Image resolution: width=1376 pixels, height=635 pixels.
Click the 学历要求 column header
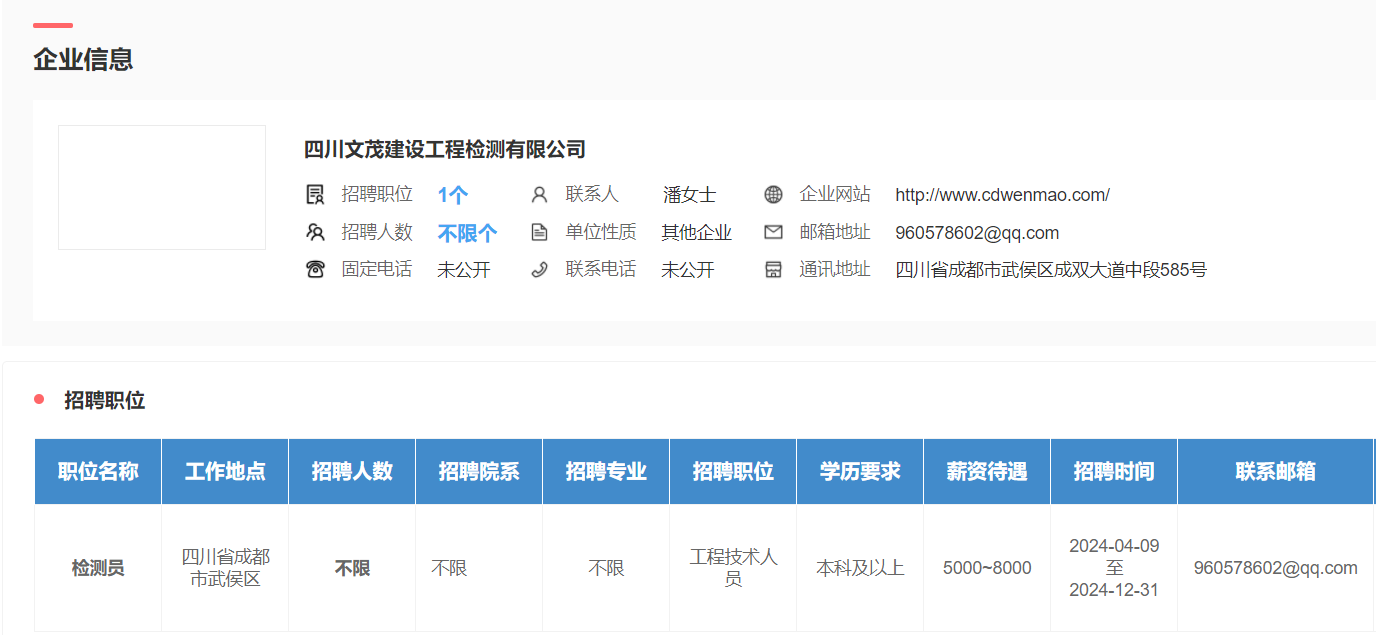860,471
